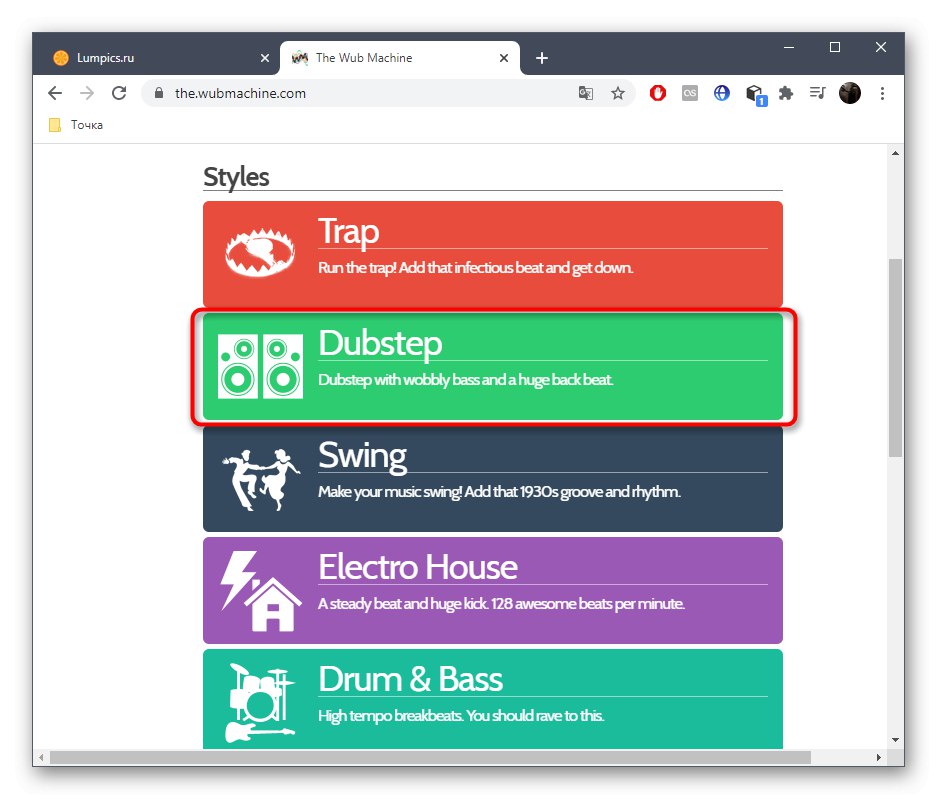
Task: Click the text 'Dubstep with wobbly bass and a huge back beat'
Action: coord(466,380)
